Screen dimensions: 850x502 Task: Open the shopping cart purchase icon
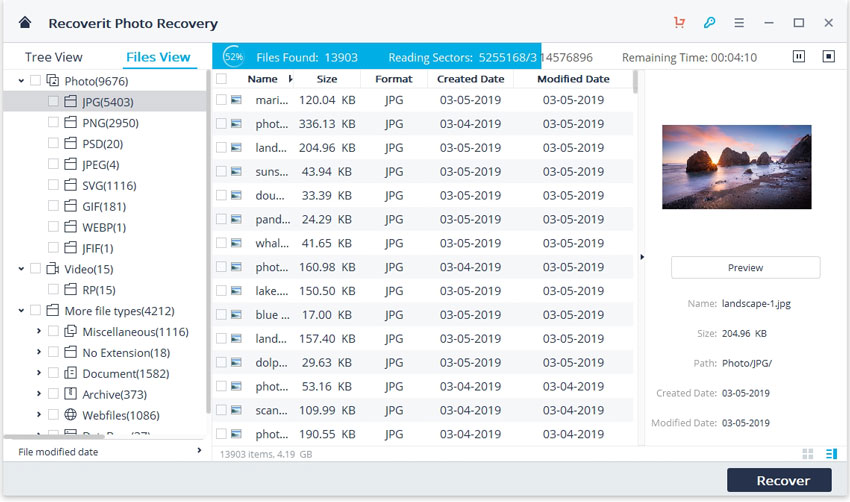click(x=680, y=23)
